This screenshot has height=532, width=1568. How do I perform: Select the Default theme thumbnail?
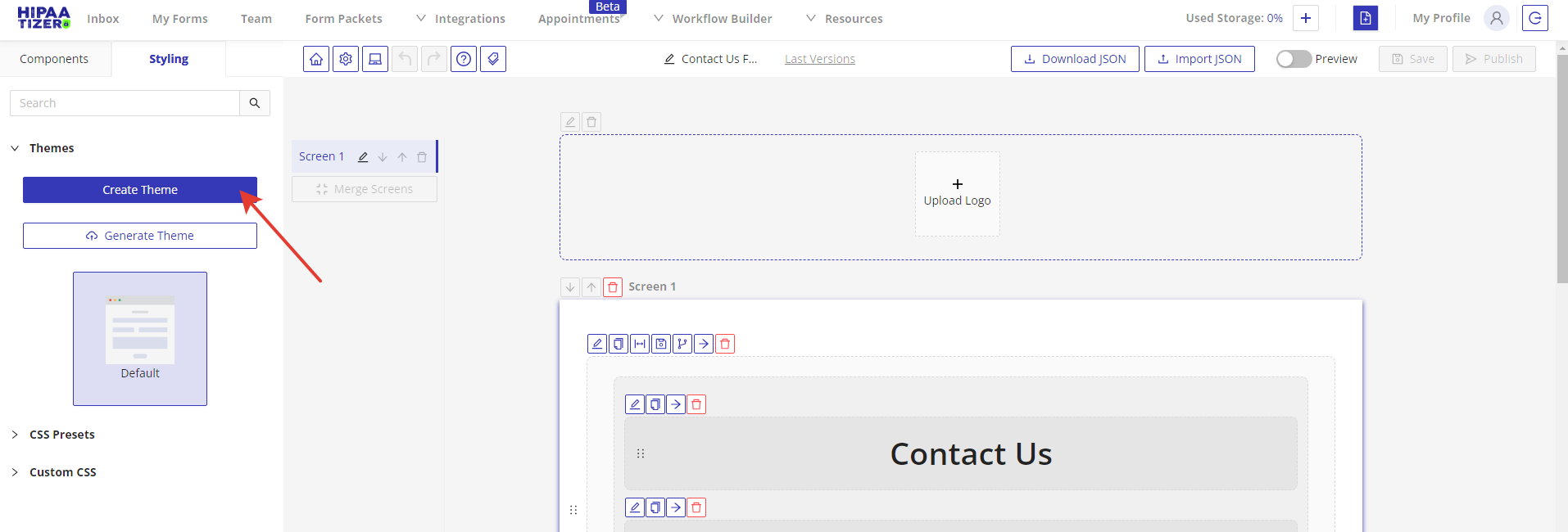click(x=140, y=338)
